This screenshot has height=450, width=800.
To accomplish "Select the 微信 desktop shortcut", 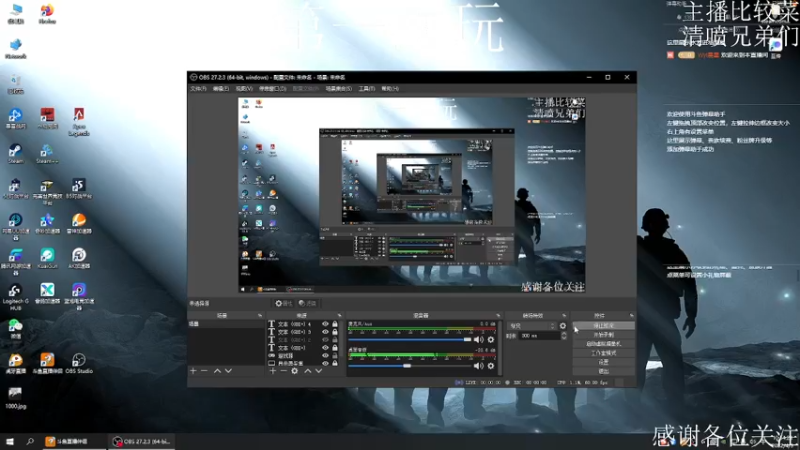I will (15, 328).
